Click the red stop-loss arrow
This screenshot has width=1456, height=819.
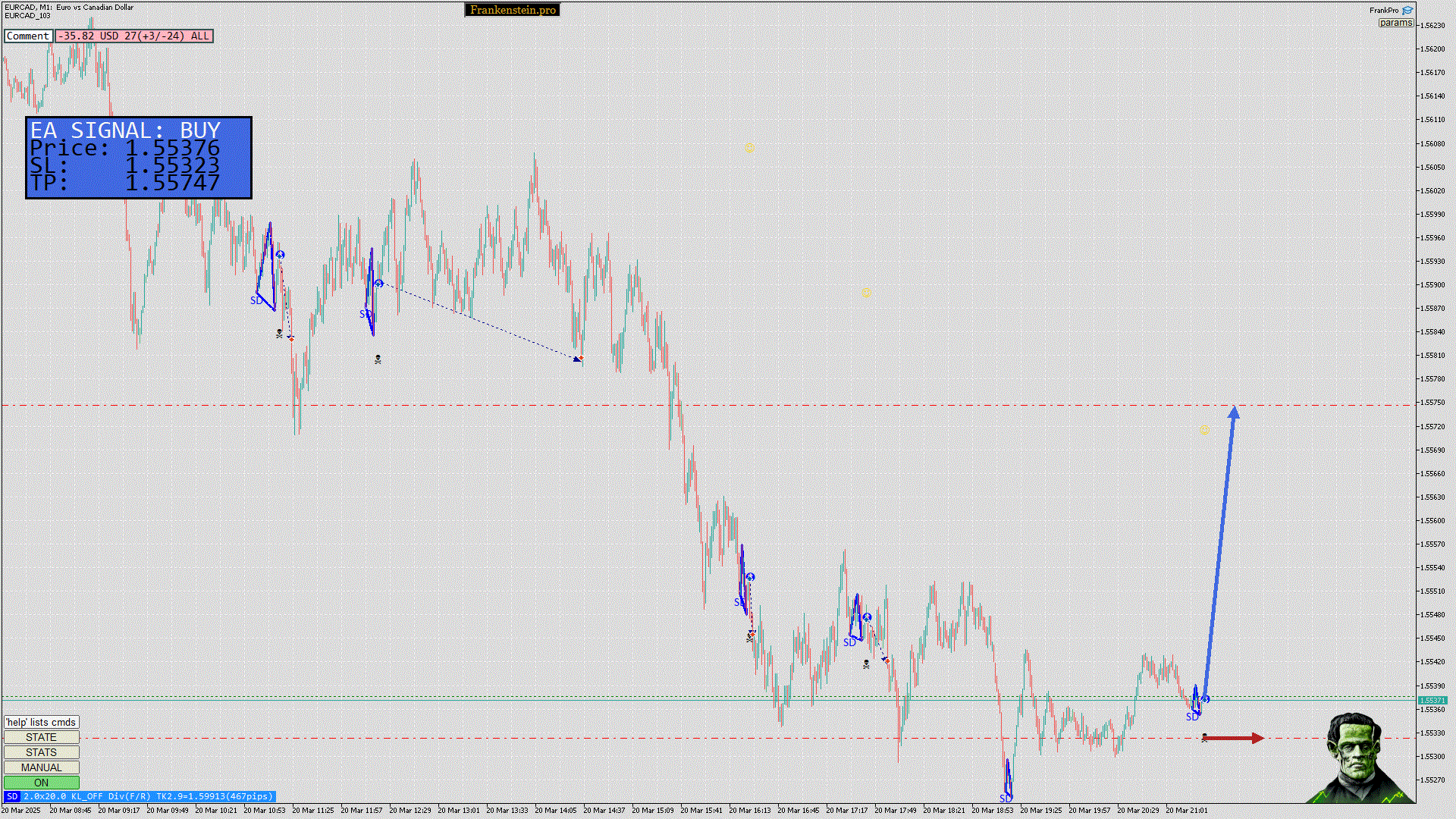[1233, 738]
